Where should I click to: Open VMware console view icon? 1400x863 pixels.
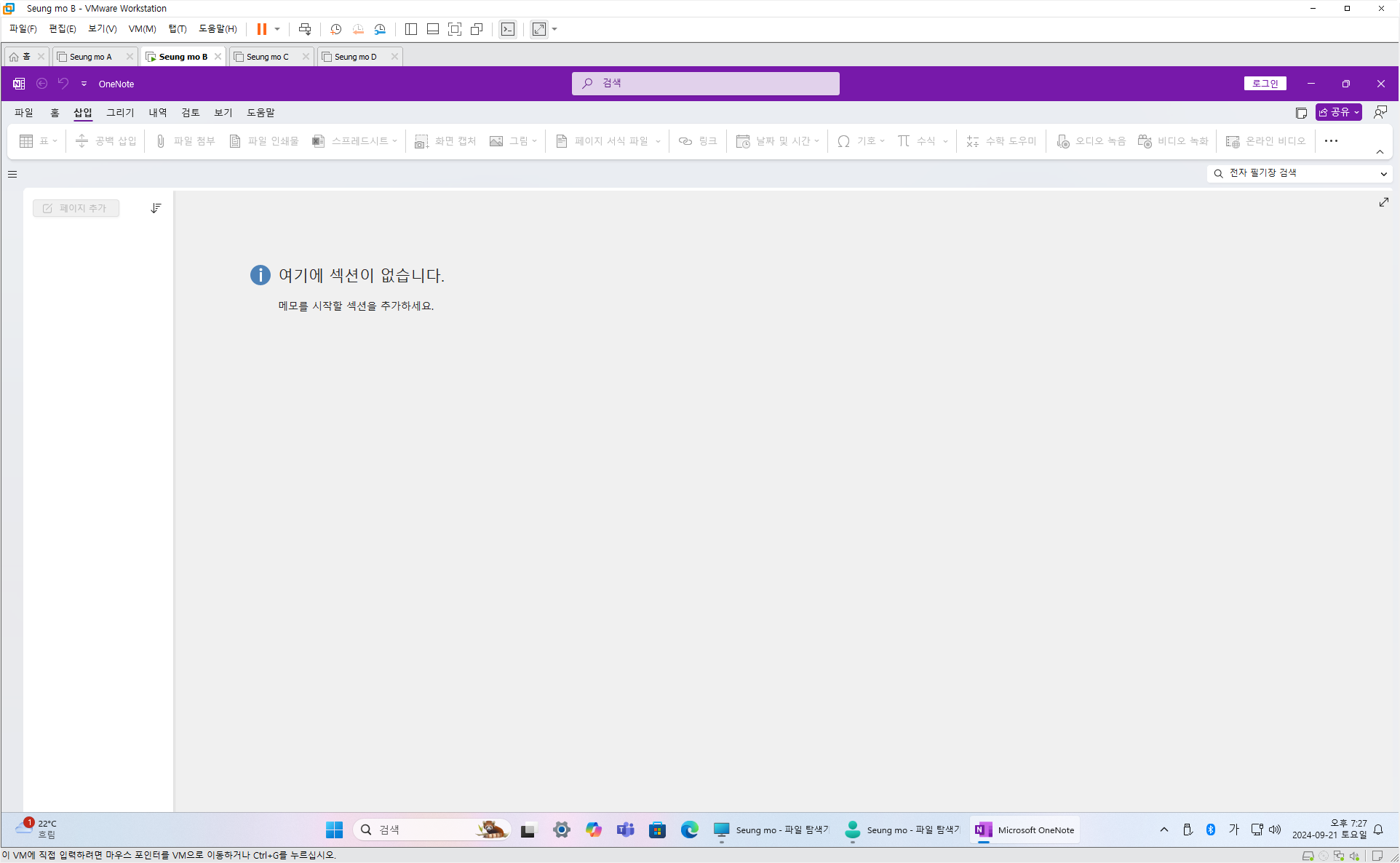coord(508,29)
